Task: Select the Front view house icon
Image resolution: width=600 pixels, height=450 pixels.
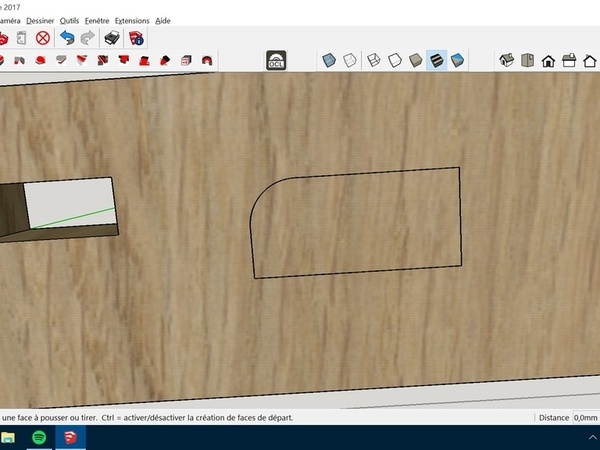Action: tap(548, 61)
